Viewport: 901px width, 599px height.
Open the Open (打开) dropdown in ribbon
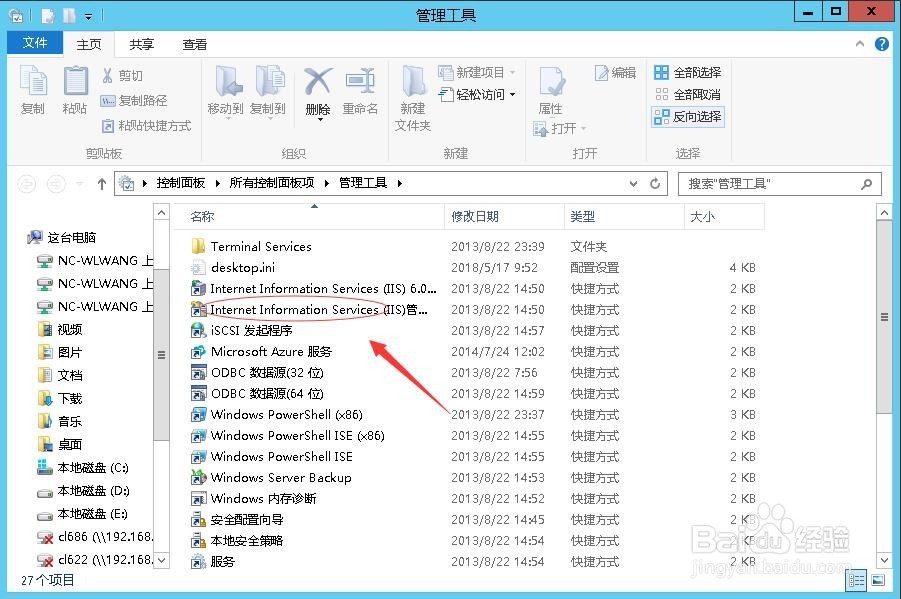[x=560, y=128]
